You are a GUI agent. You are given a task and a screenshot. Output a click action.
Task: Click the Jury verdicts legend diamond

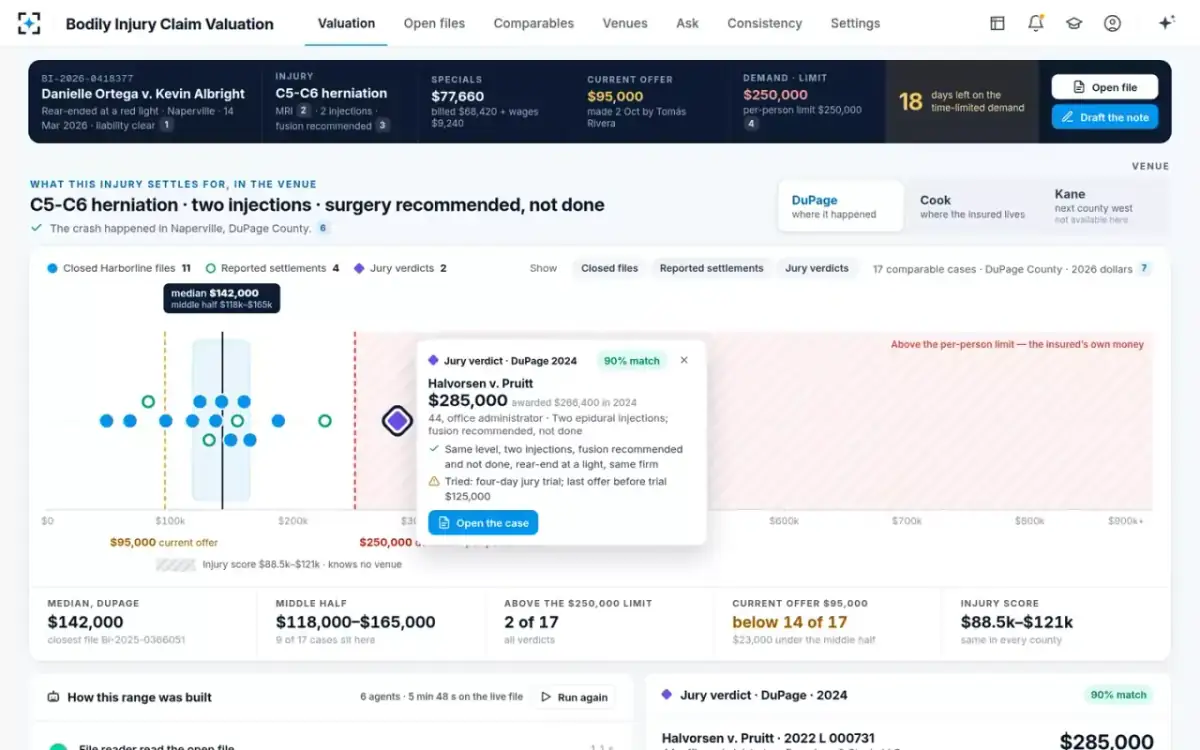(x=358, y=268)
